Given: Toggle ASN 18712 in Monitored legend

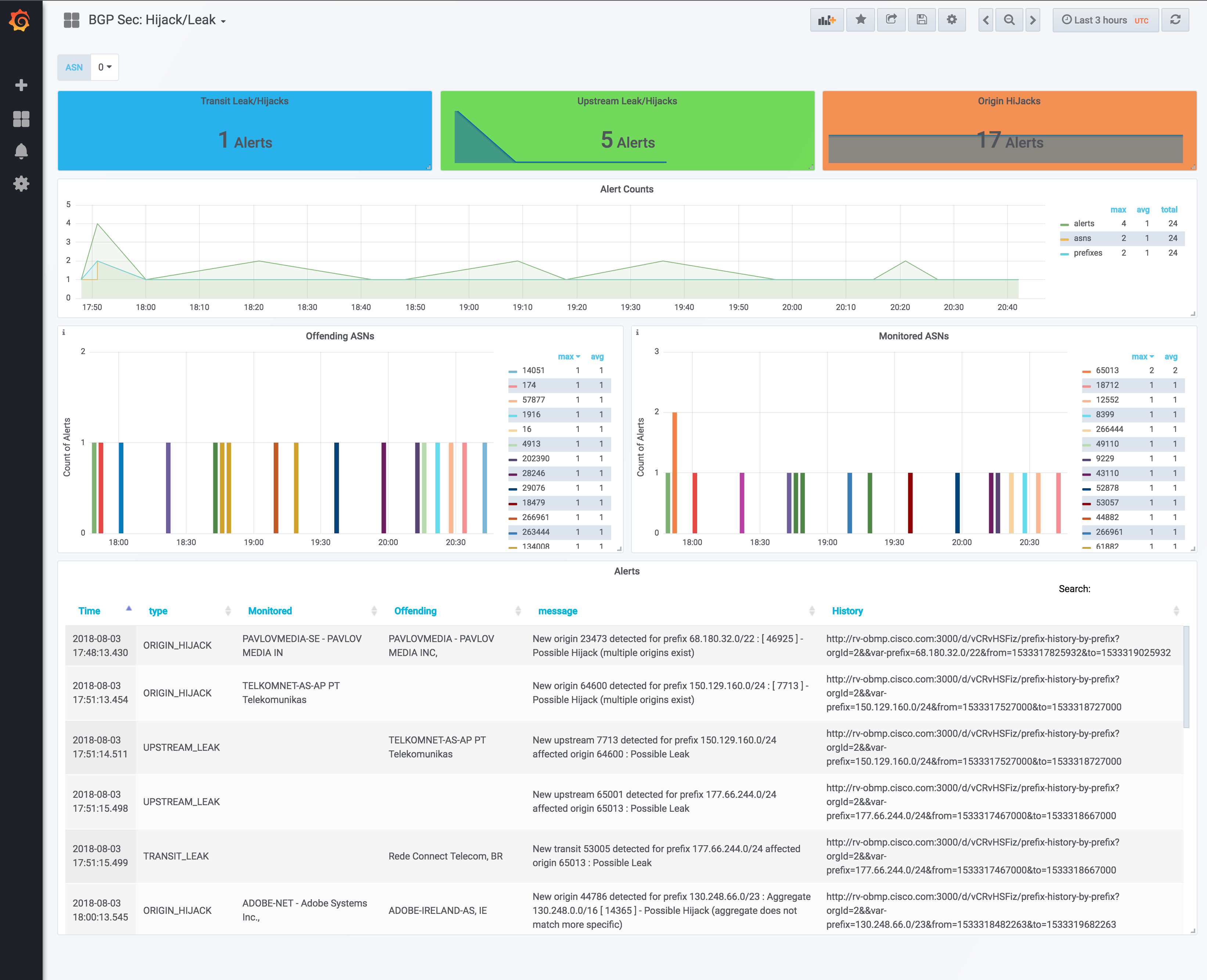Looking at the screenshot, I should pyautogui.click(x=1107, y=385).
